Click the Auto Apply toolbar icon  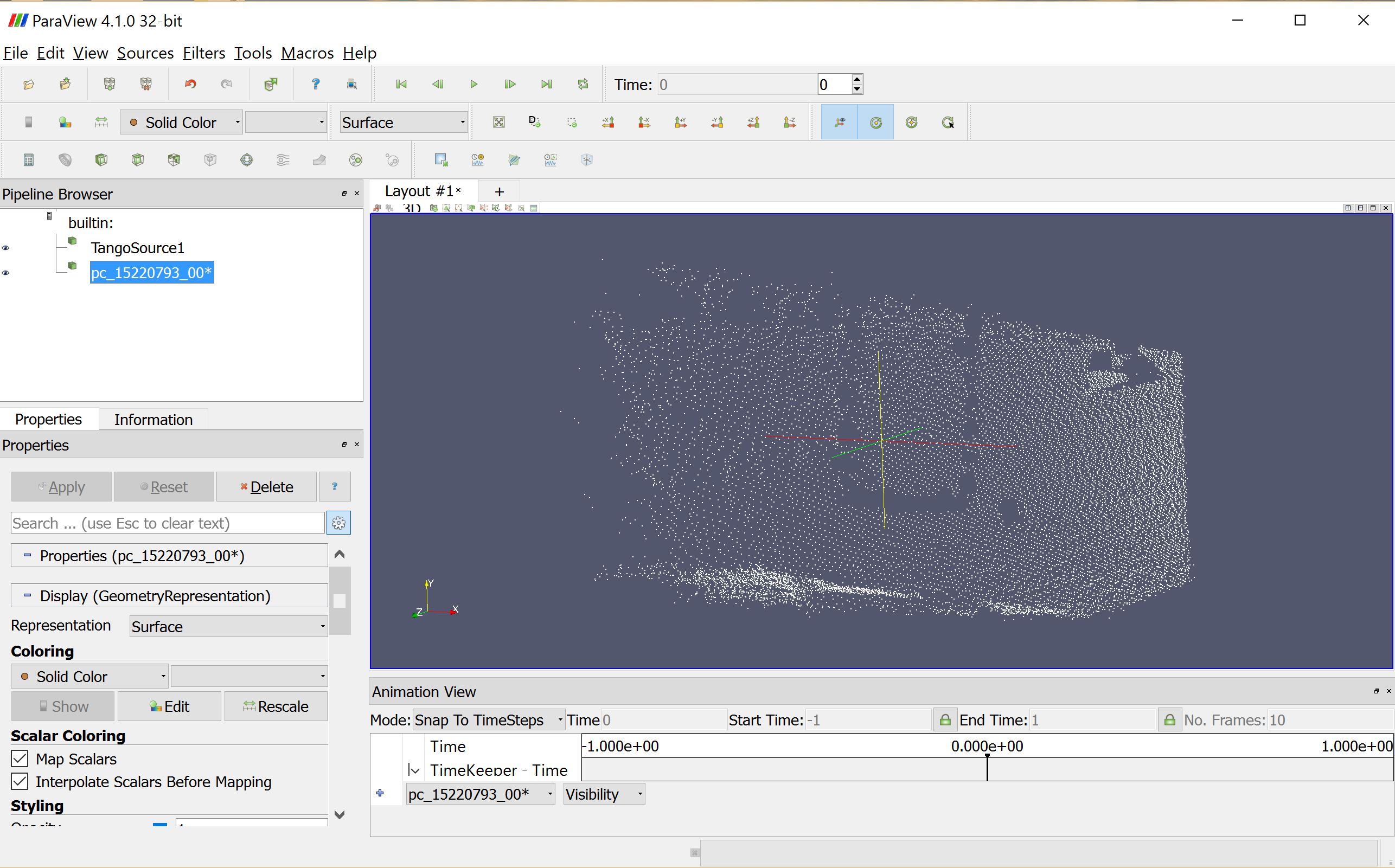click(271, 85)
